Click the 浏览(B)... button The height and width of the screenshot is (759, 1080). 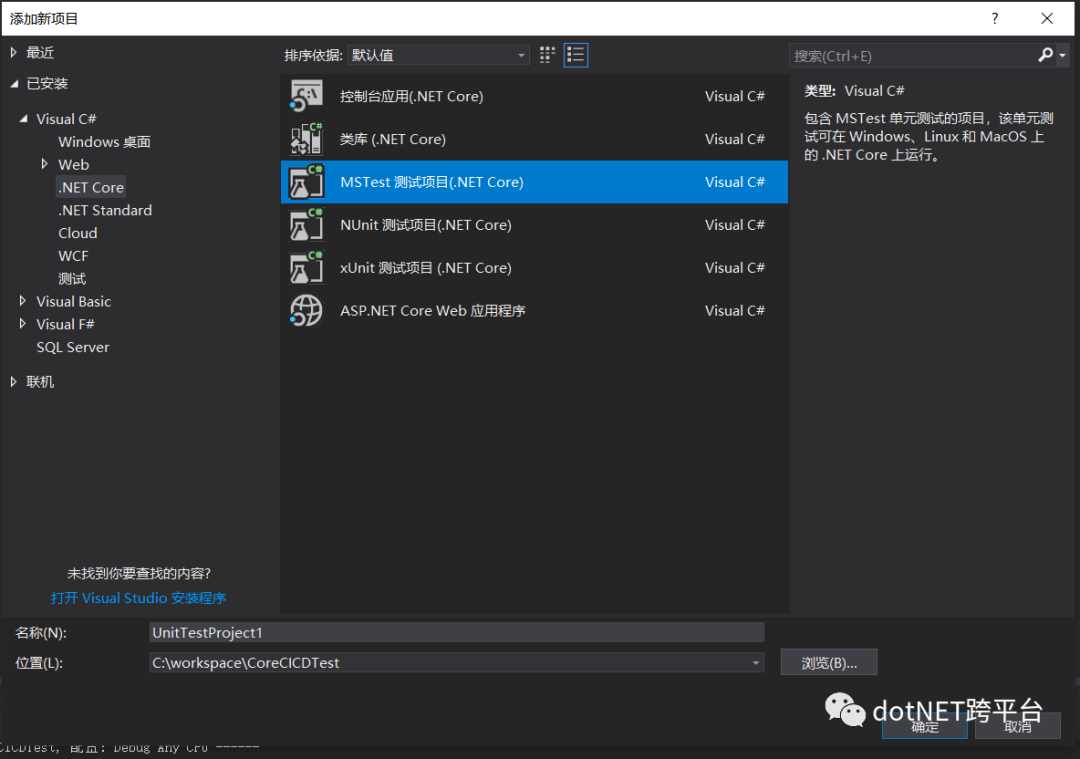click(829, 662)
